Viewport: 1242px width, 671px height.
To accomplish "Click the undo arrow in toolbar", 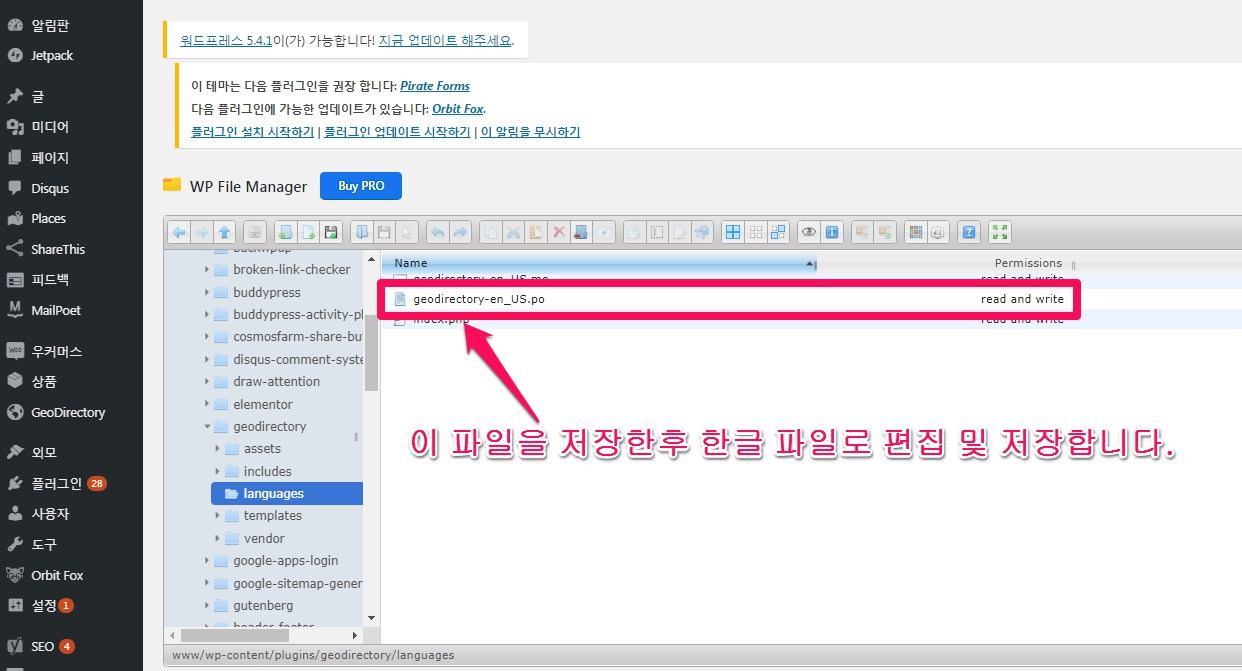I will pyautogui.click(x=438, y=232).
